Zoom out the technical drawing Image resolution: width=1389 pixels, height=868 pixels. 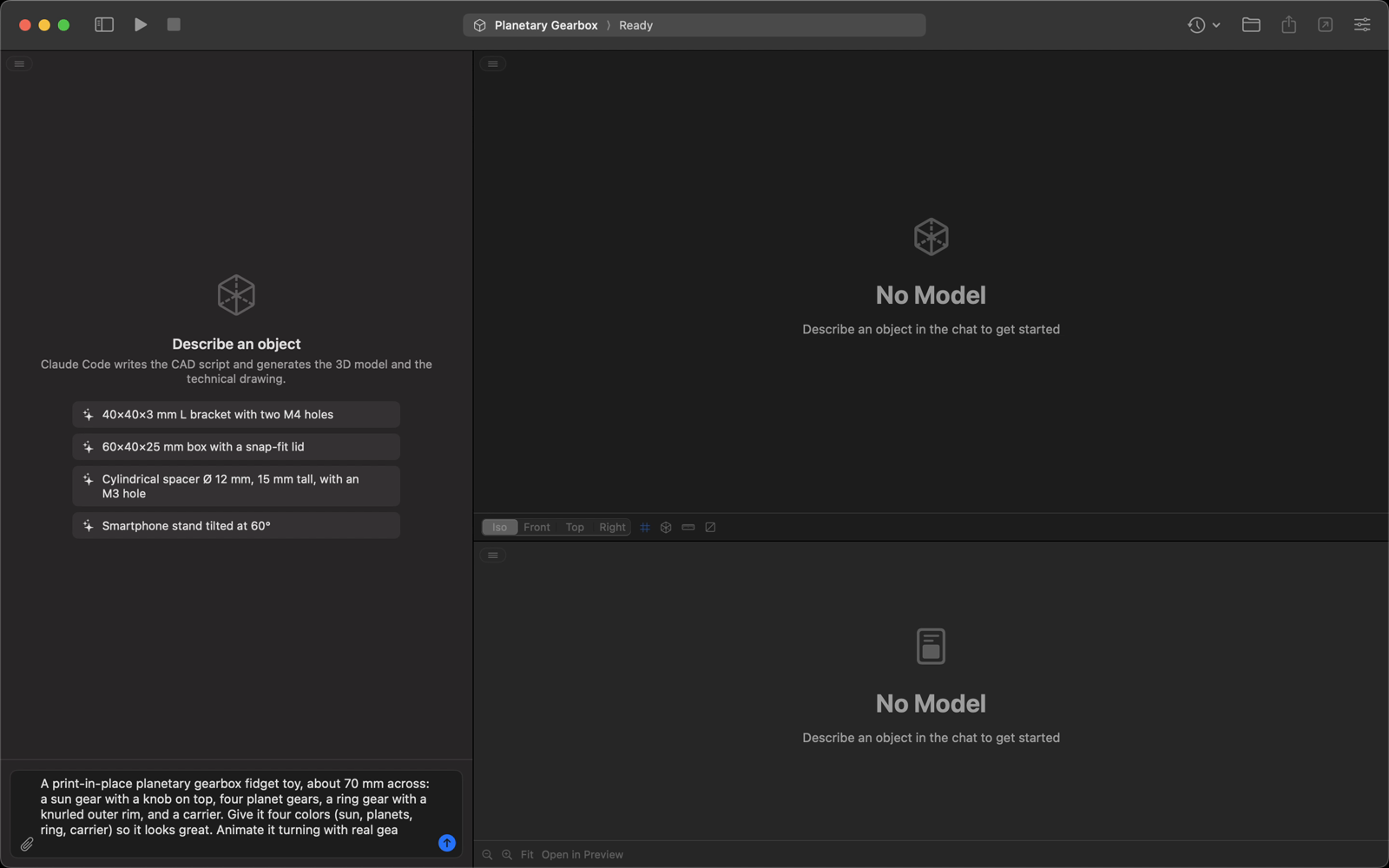click(487, 855)
